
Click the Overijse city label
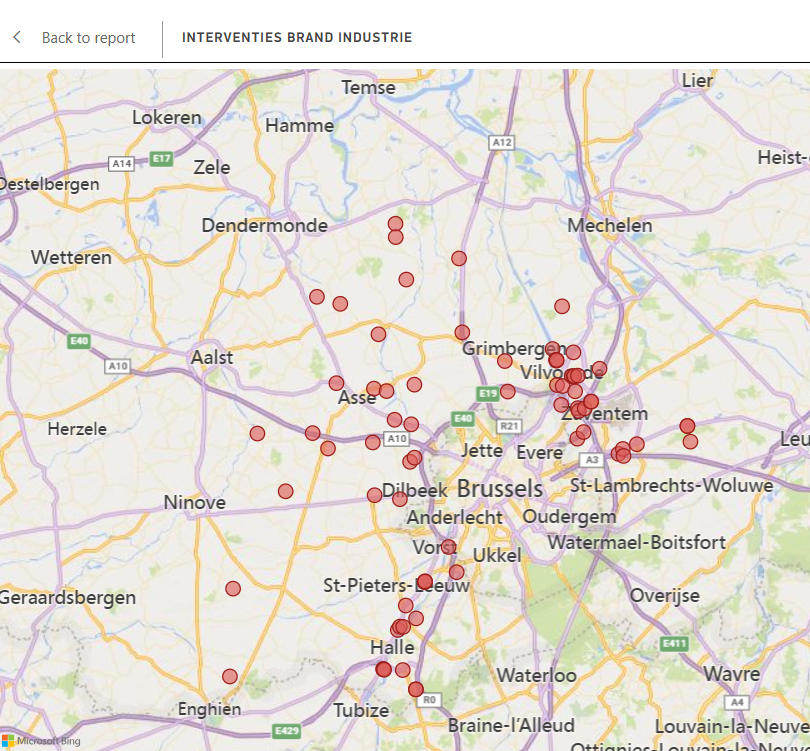click(x=665, y=596)
